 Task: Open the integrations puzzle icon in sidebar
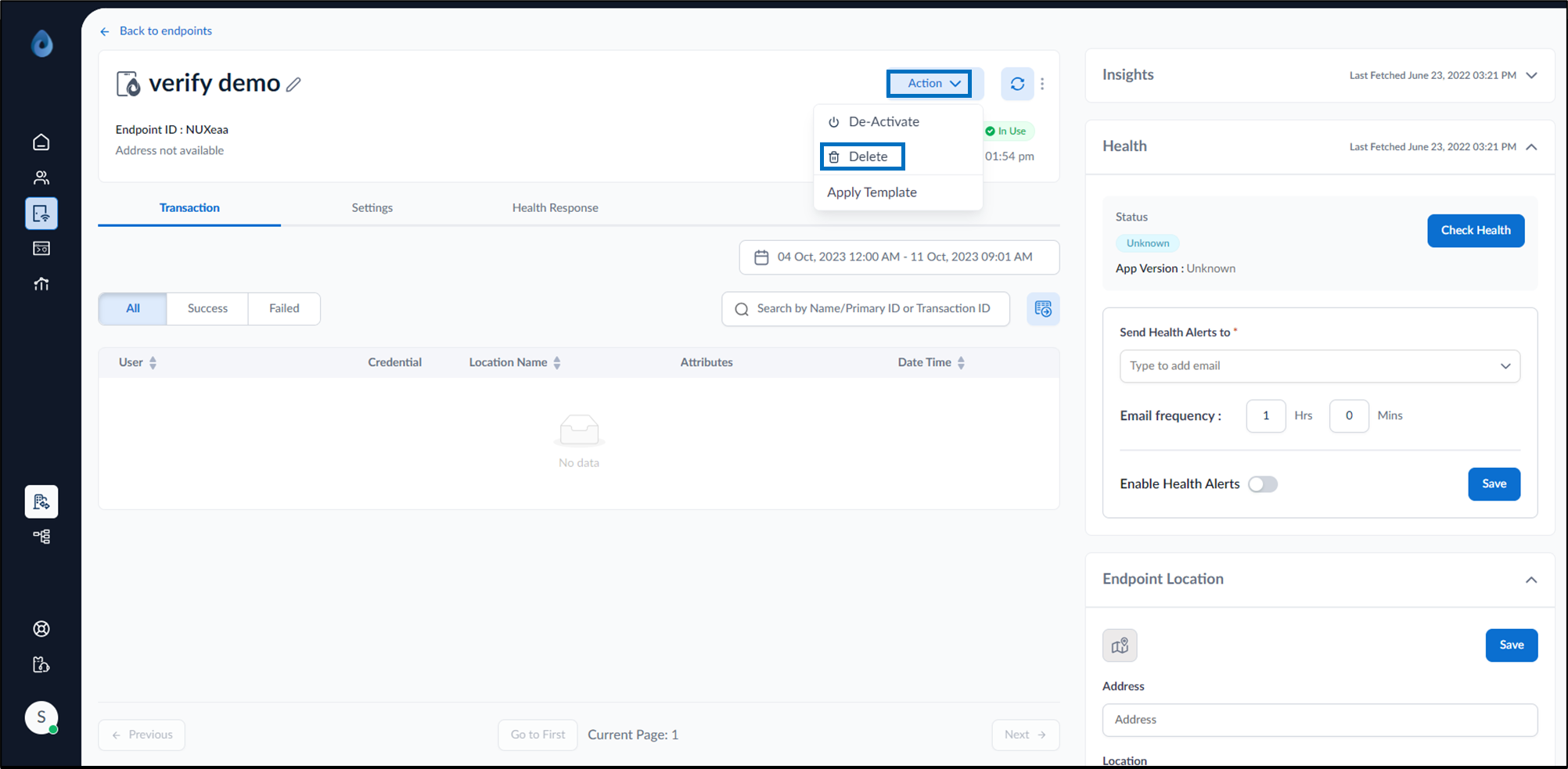click(x=41, y=665)
